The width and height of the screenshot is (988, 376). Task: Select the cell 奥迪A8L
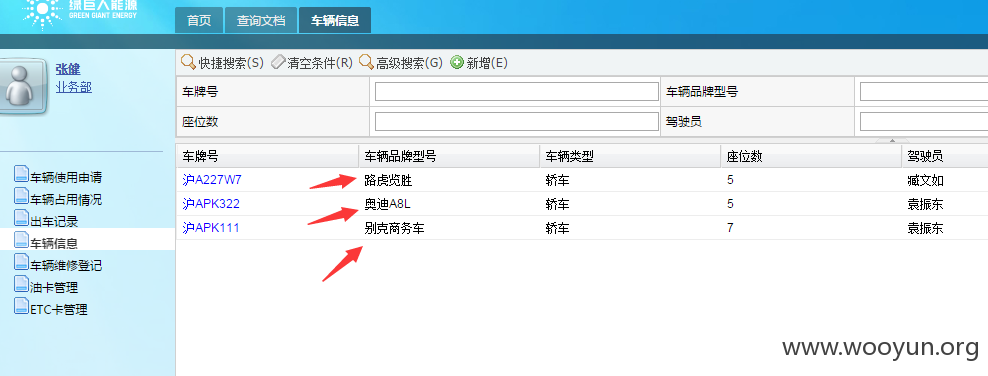(x=388, y=205)
